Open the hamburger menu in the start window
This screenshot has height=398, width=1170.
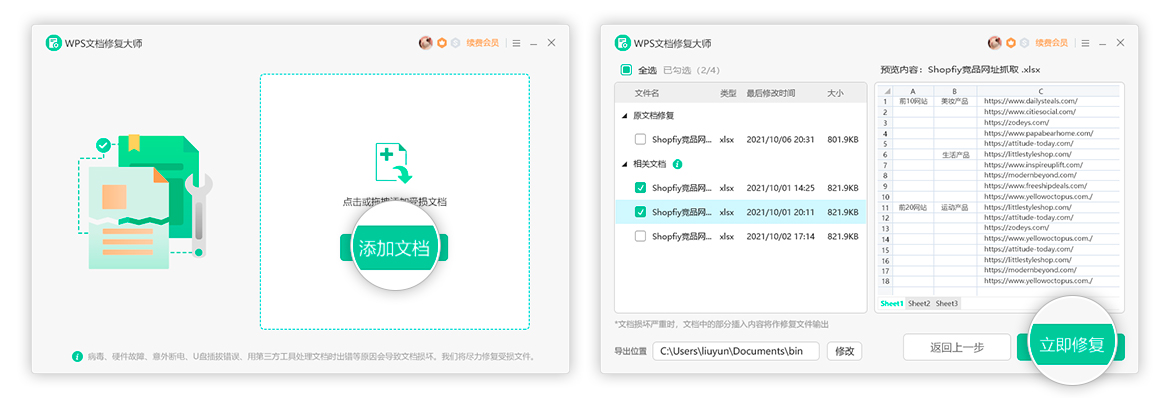coord(516,43)
